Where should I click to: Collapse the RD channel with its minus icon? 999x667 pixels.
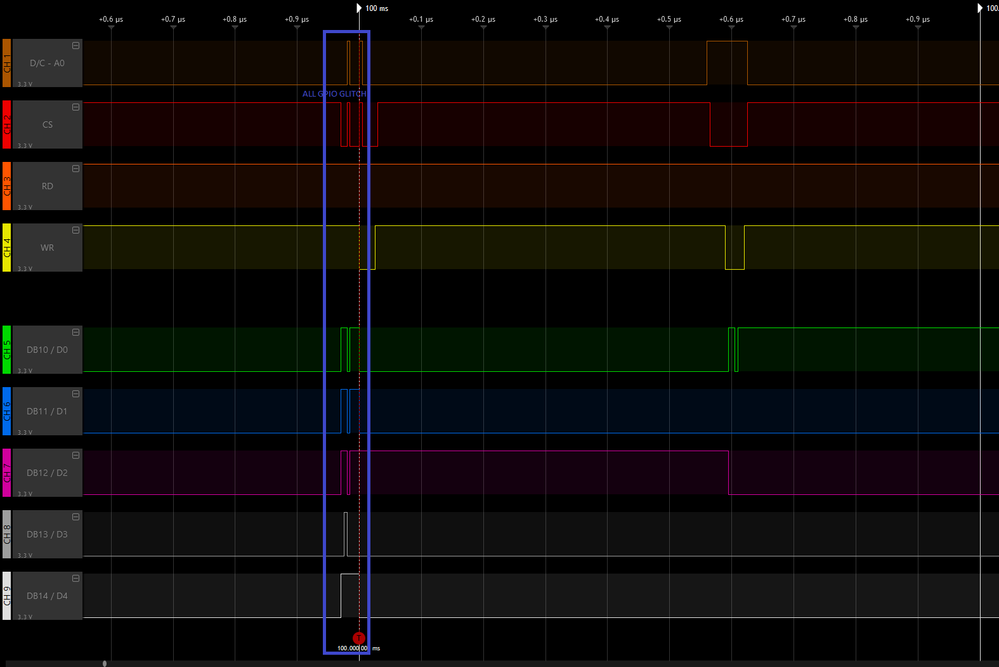pos(76,169)
